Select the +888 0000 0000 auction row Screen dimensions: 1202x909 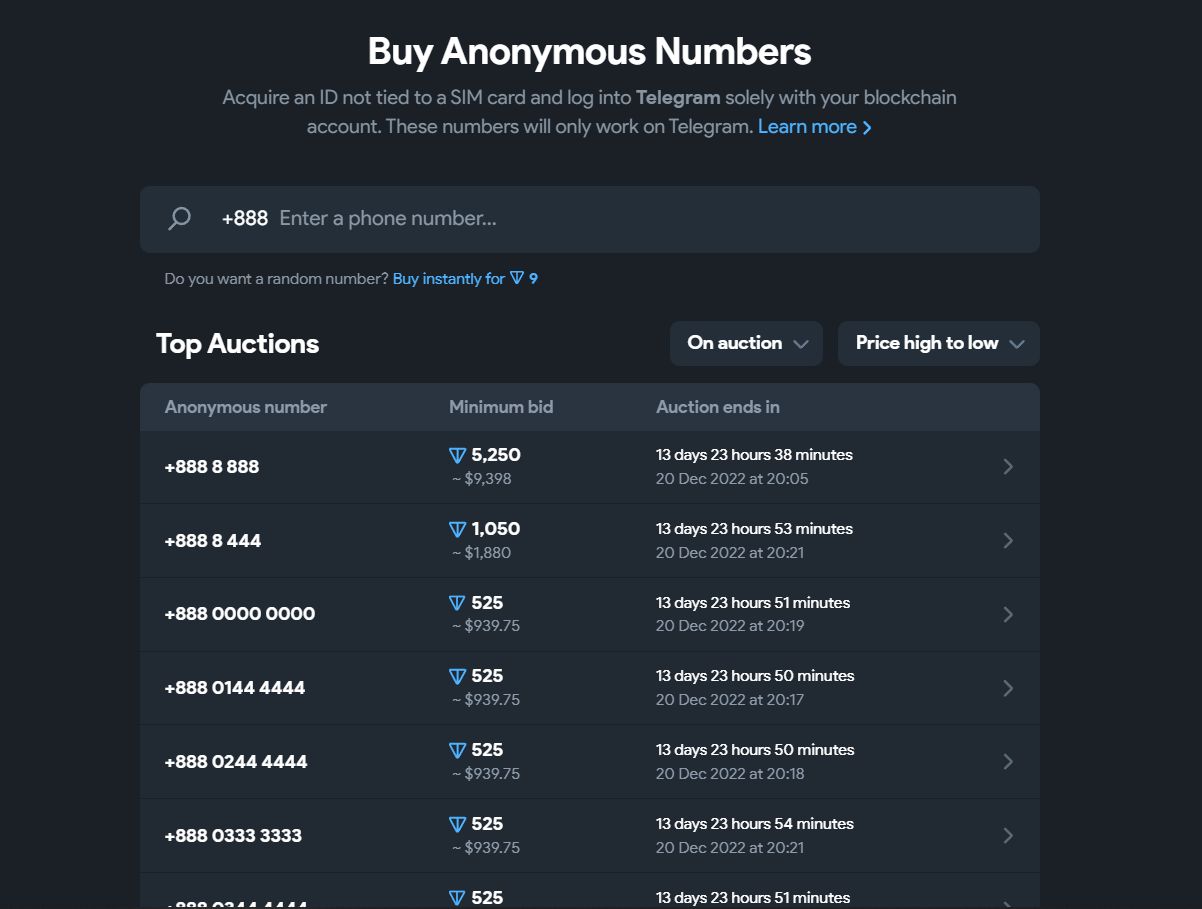[x=590, y=614]
